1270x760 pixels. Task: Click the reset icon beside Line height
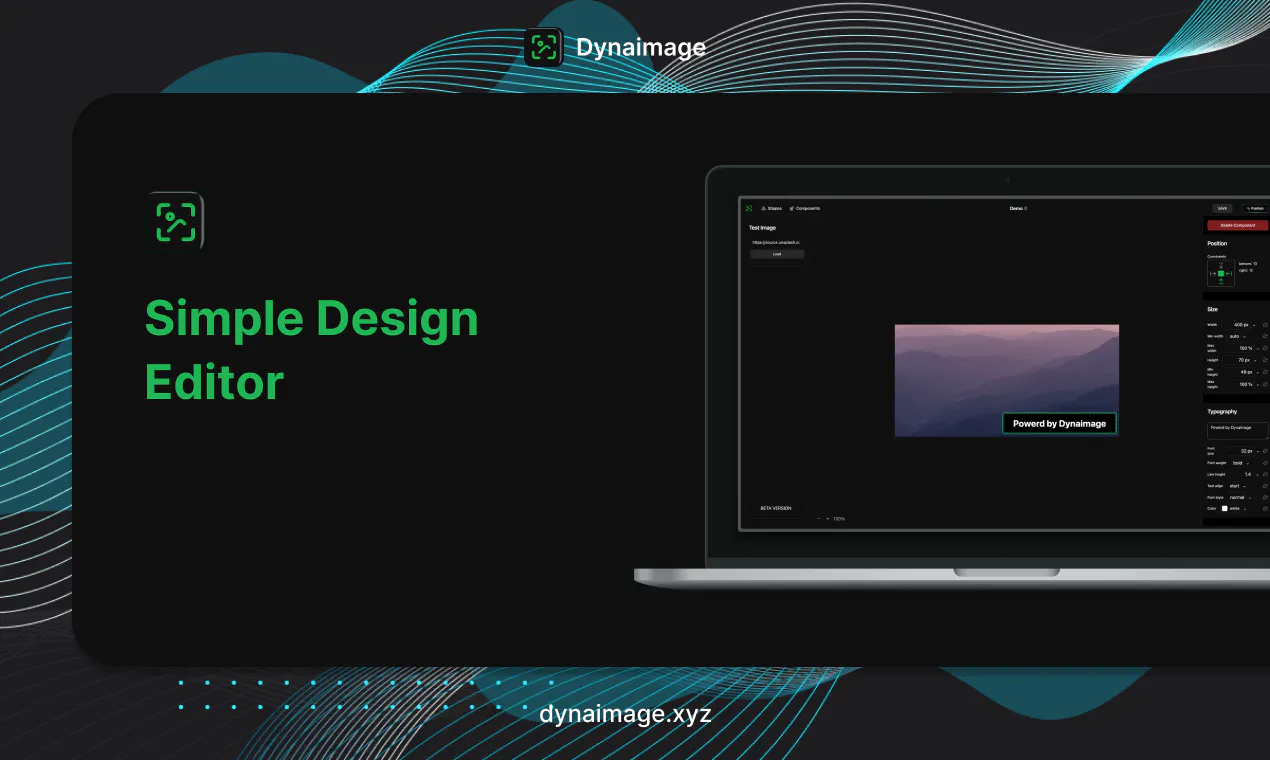[x=1265, y=475]
